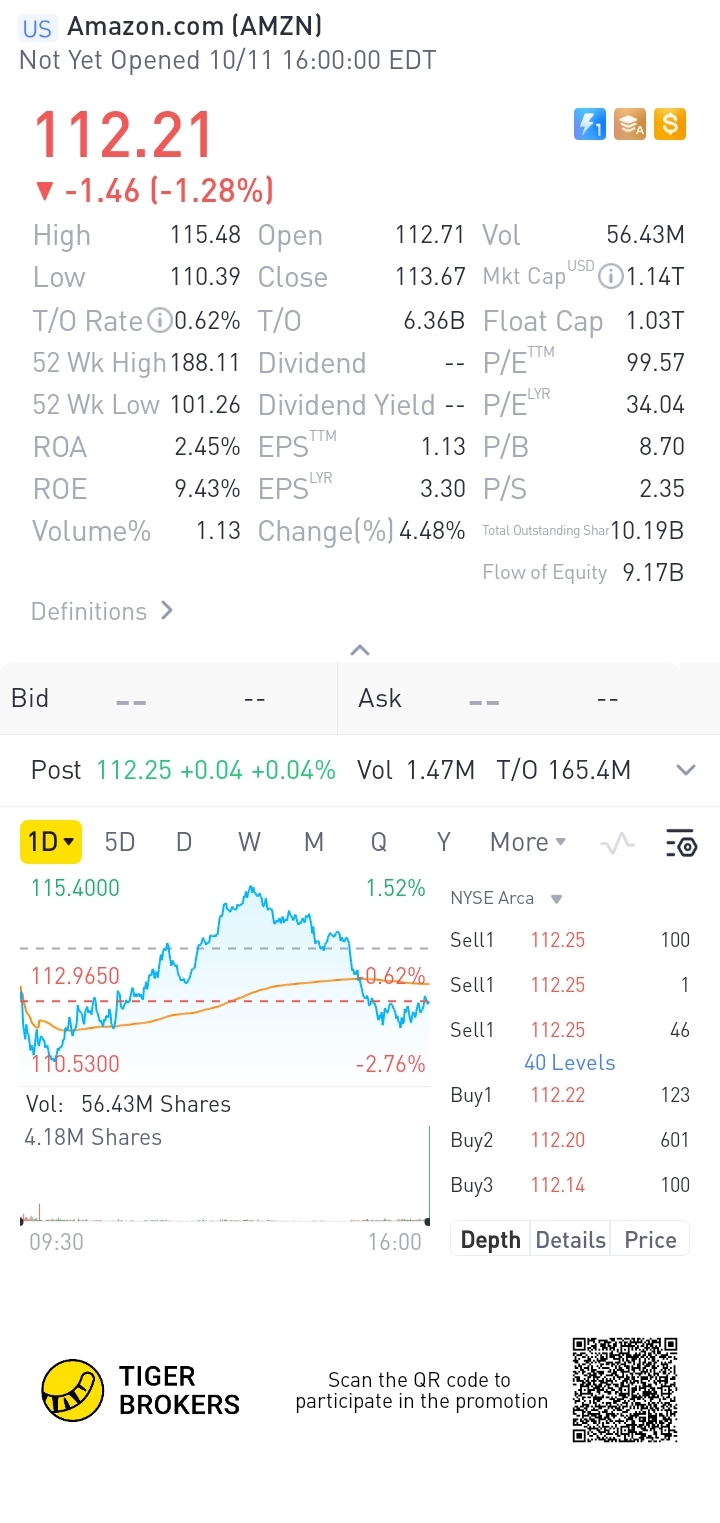Tap the orange stacked layers icon

629,124
